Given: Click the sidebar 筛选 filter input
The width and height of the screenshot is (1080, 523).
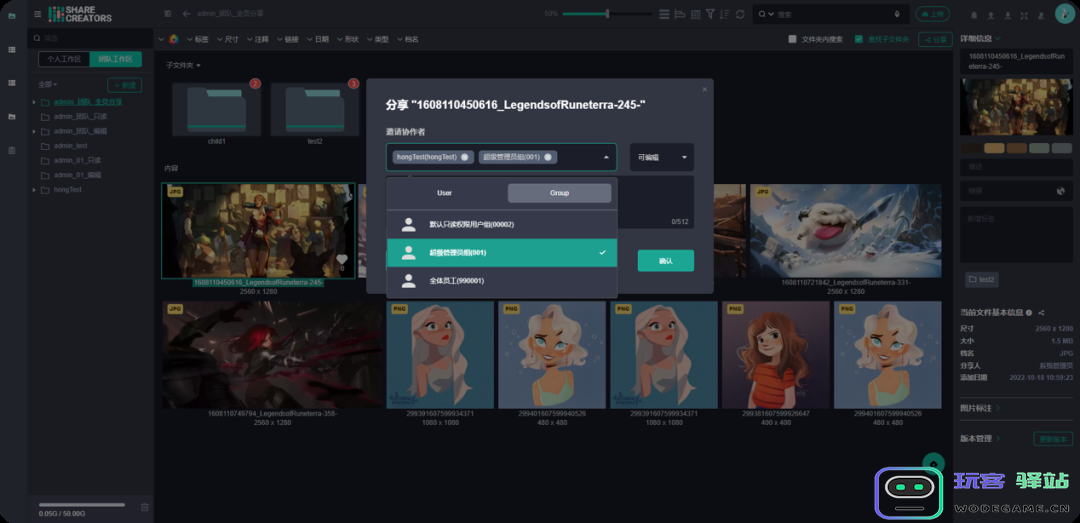Looking at the screenshot, I should (90, 38).
